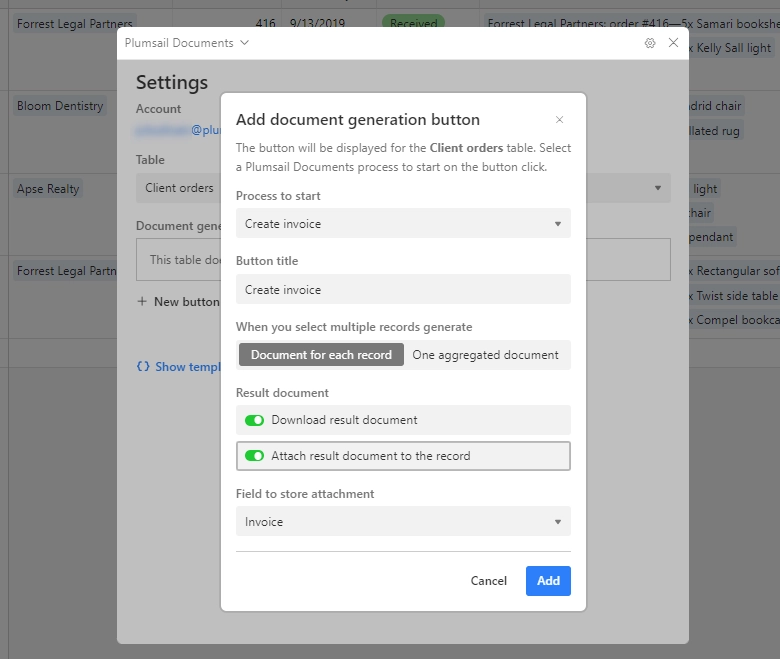The height and width of the screenshot is (659, 780).
Task: Click the blue Add button
Action: [548, 581]
